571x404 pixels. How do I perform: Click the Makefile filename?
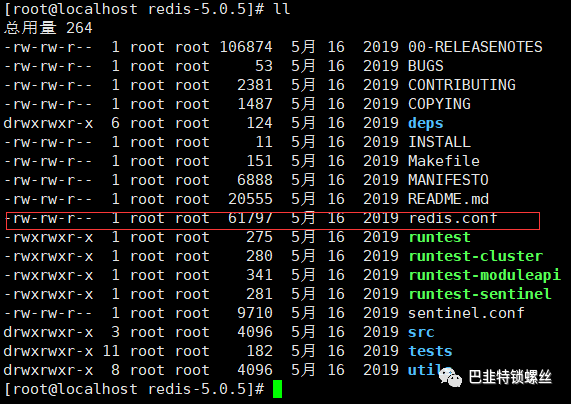pyautogui.click(x=444, y=161)
